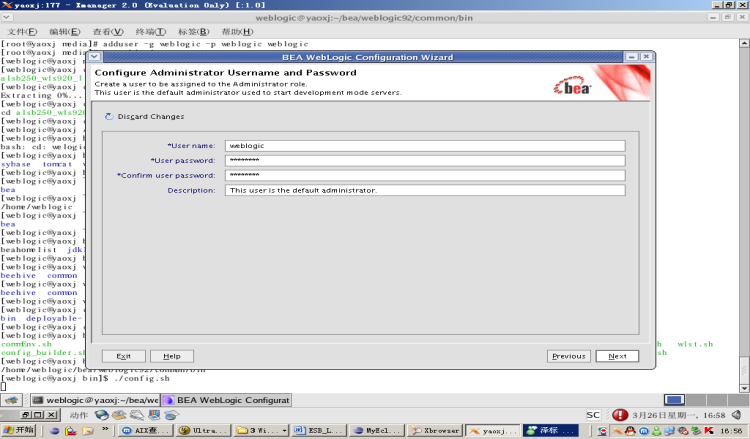Open Help in the Configuration Wizard

click(x=172, y=356)
